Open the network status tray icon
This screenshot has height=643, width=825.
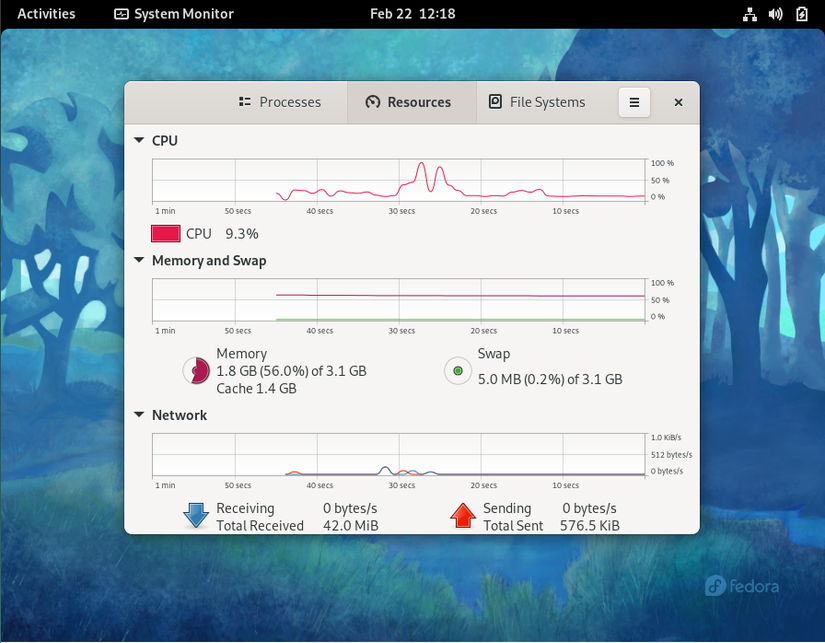[x=750, y=14]
